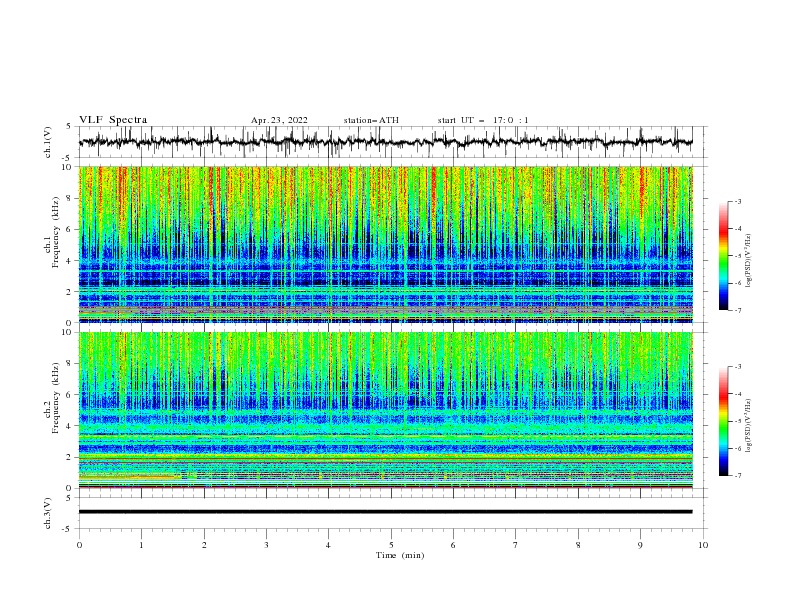792x612 pixels.
Task: Click the "-3" tick on lower colorbar
Action: [738, 367]
